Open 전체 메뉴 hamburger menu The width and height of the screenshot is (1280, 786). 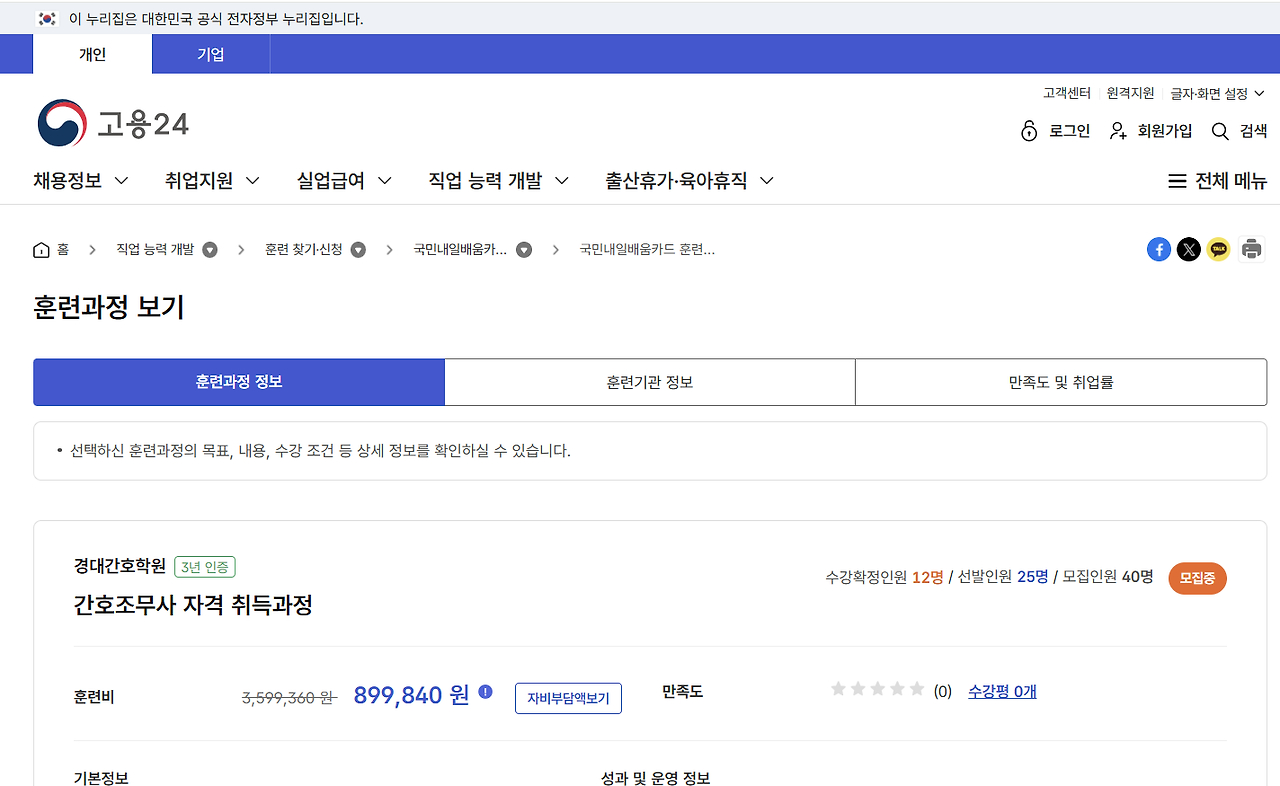click(x=1217, y=181)
